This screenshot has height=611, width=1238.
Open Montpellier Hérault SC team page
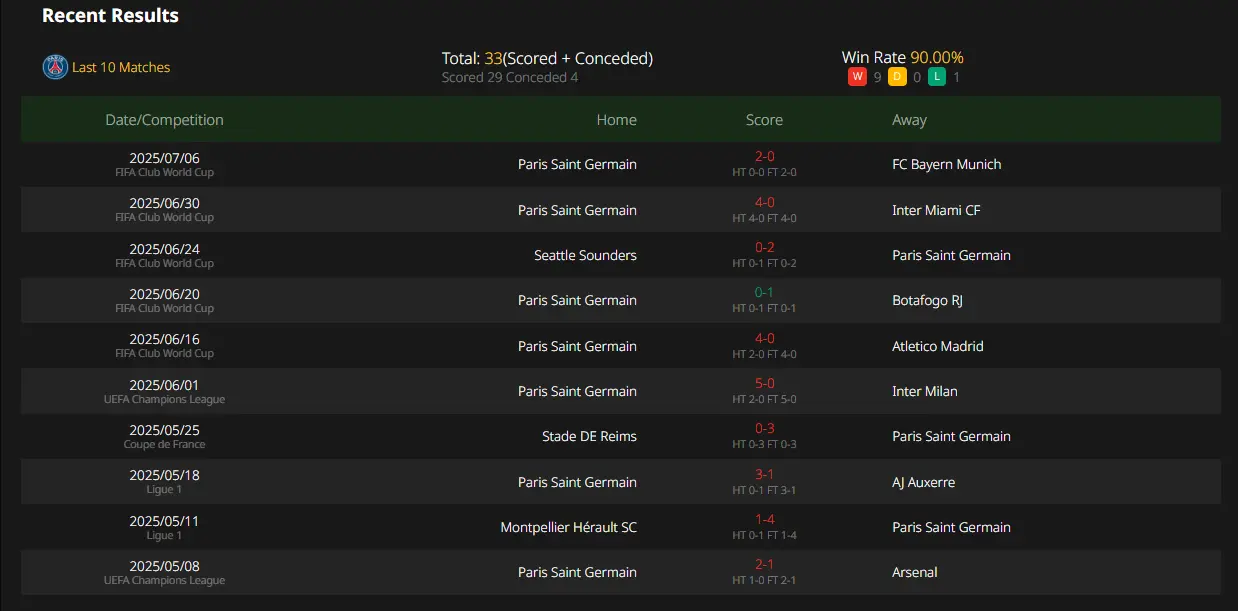click(568, 527)
